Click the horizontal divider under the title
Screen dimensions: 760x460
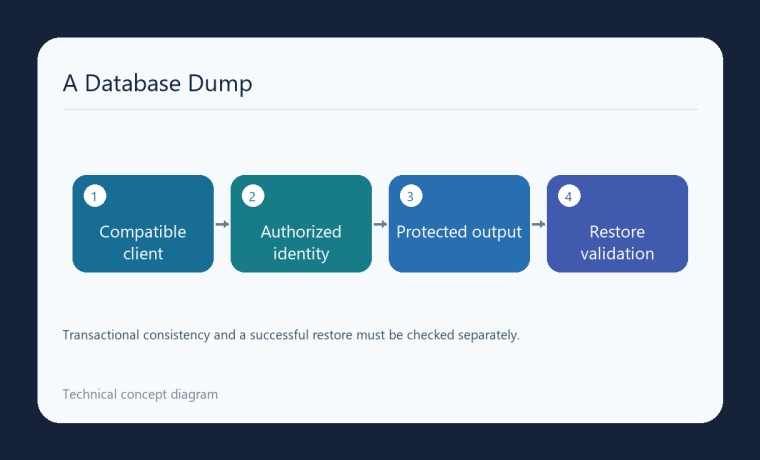380,110
